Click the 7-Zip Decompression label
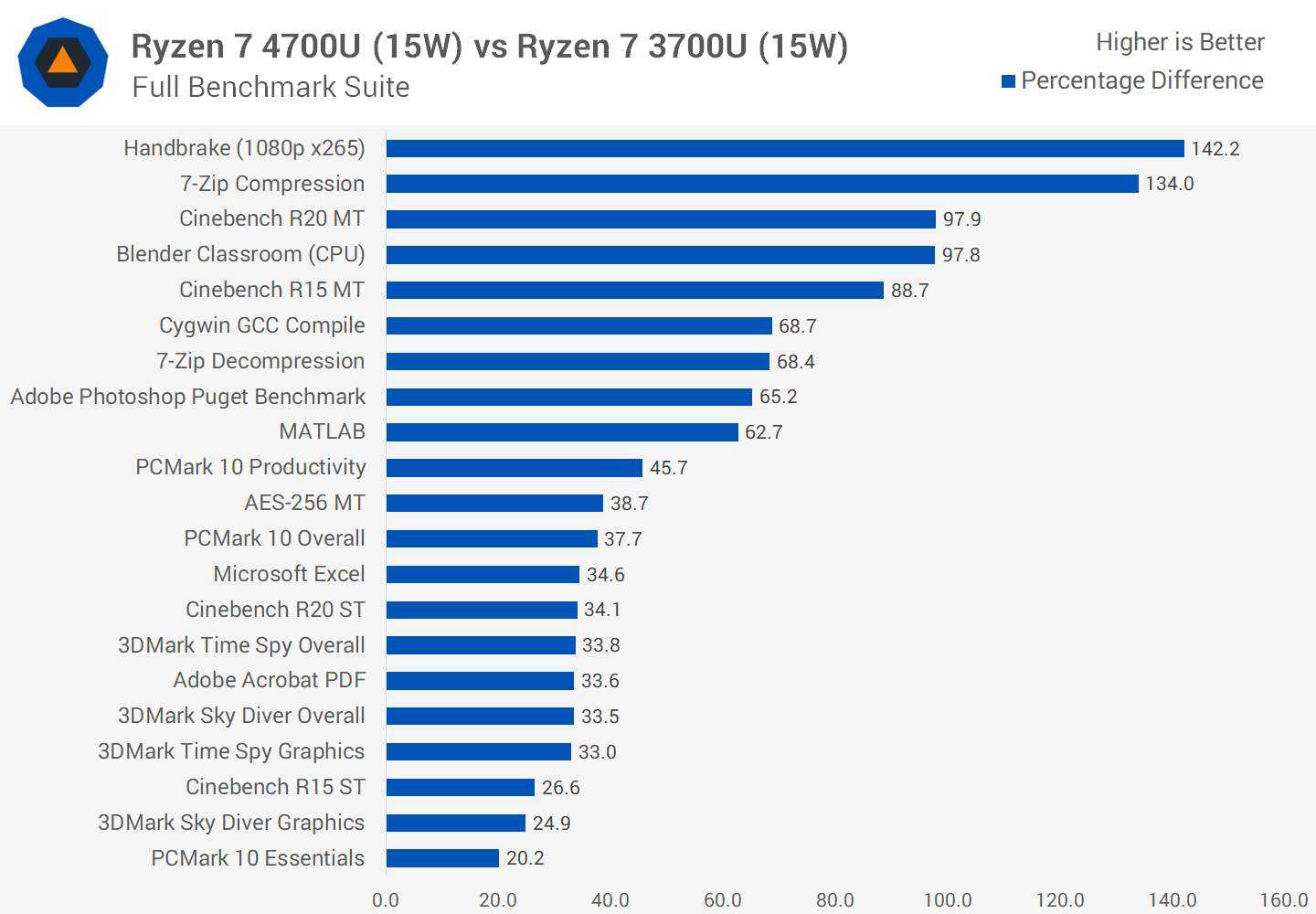This screenshot has width=1316, height=914. 260,361
